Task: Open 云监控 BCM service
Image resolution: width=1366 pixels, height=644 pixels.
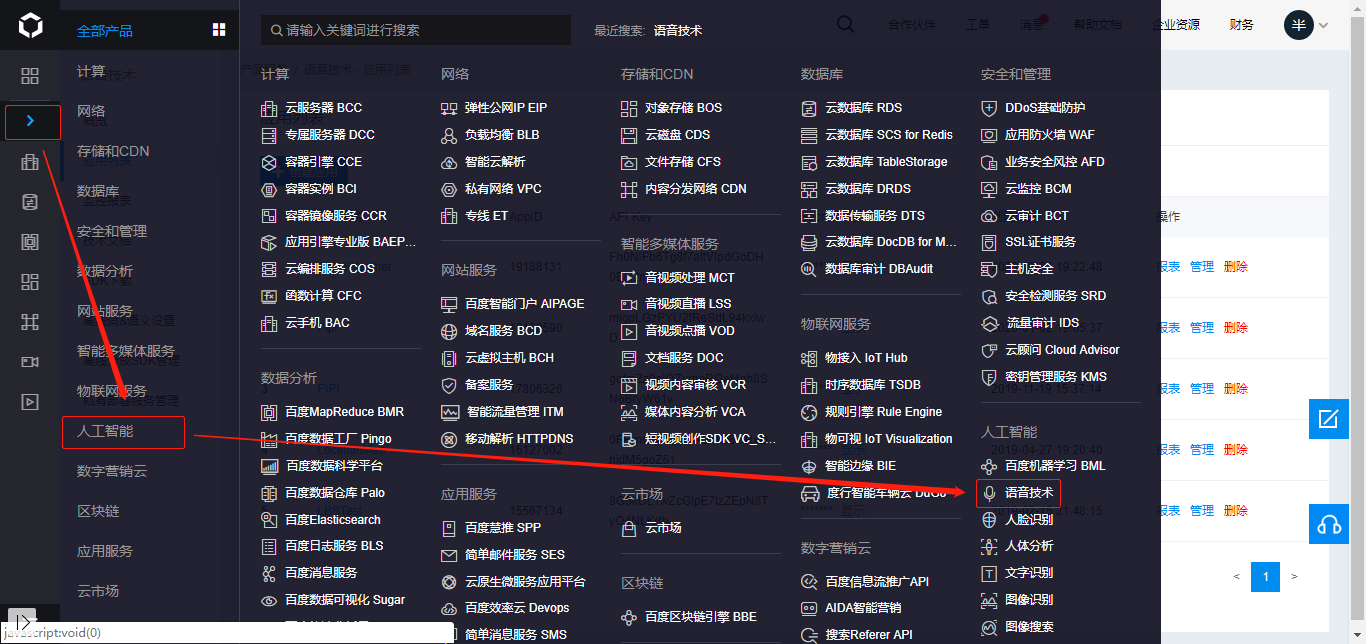Action: [1026, 188]
